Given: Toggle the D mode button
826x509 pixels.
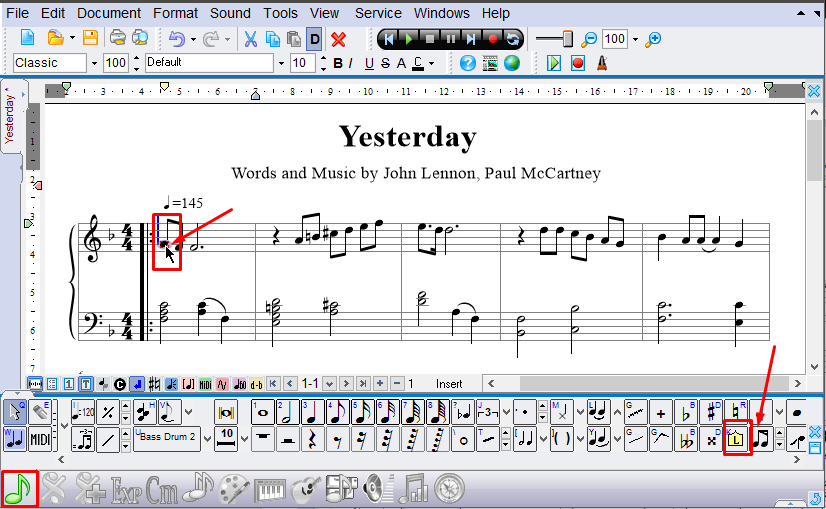Looking at the screenshot, I should coord(314,39).
